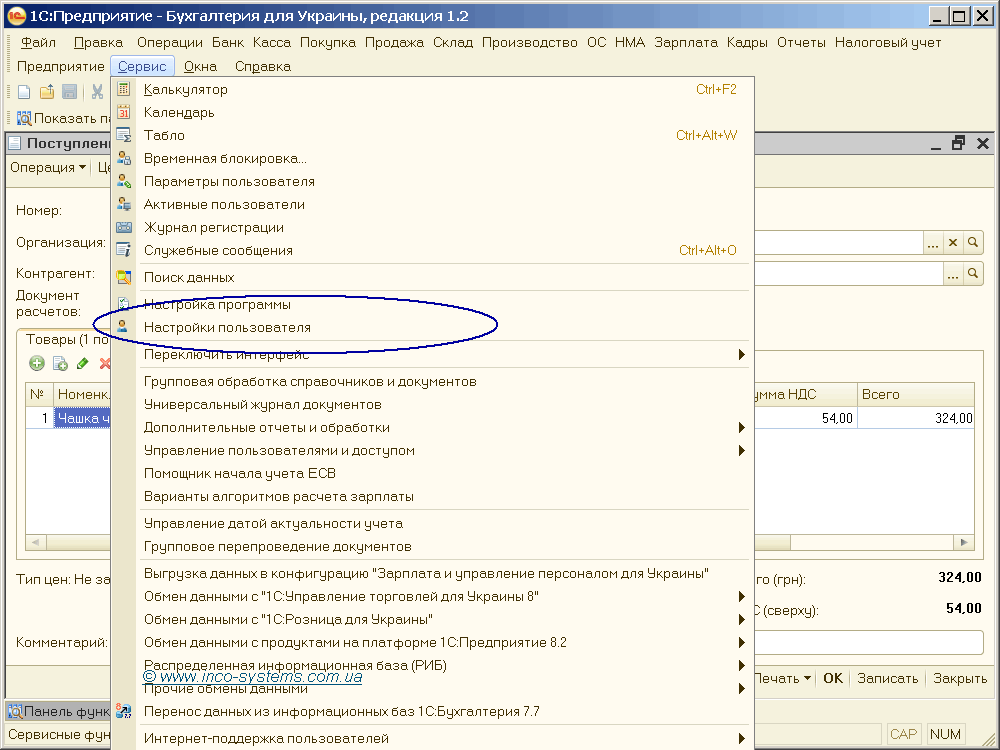
Task: Click the green Add row icon
Action: [37, 364]
